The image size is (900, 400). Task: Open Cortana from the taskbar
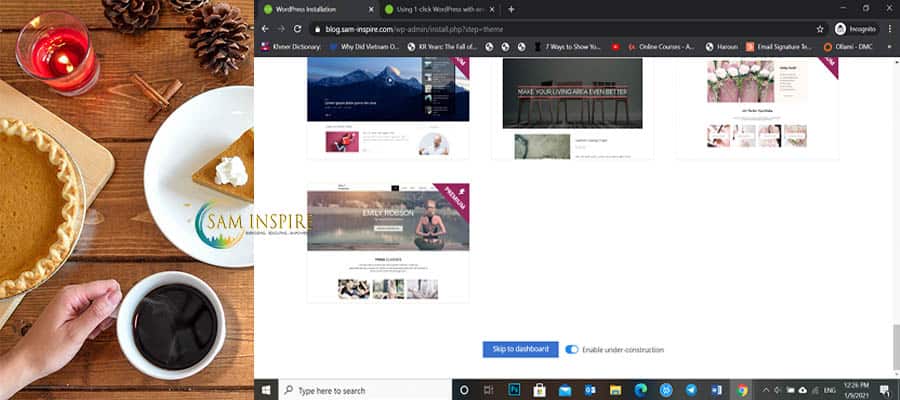coord(464,390)
